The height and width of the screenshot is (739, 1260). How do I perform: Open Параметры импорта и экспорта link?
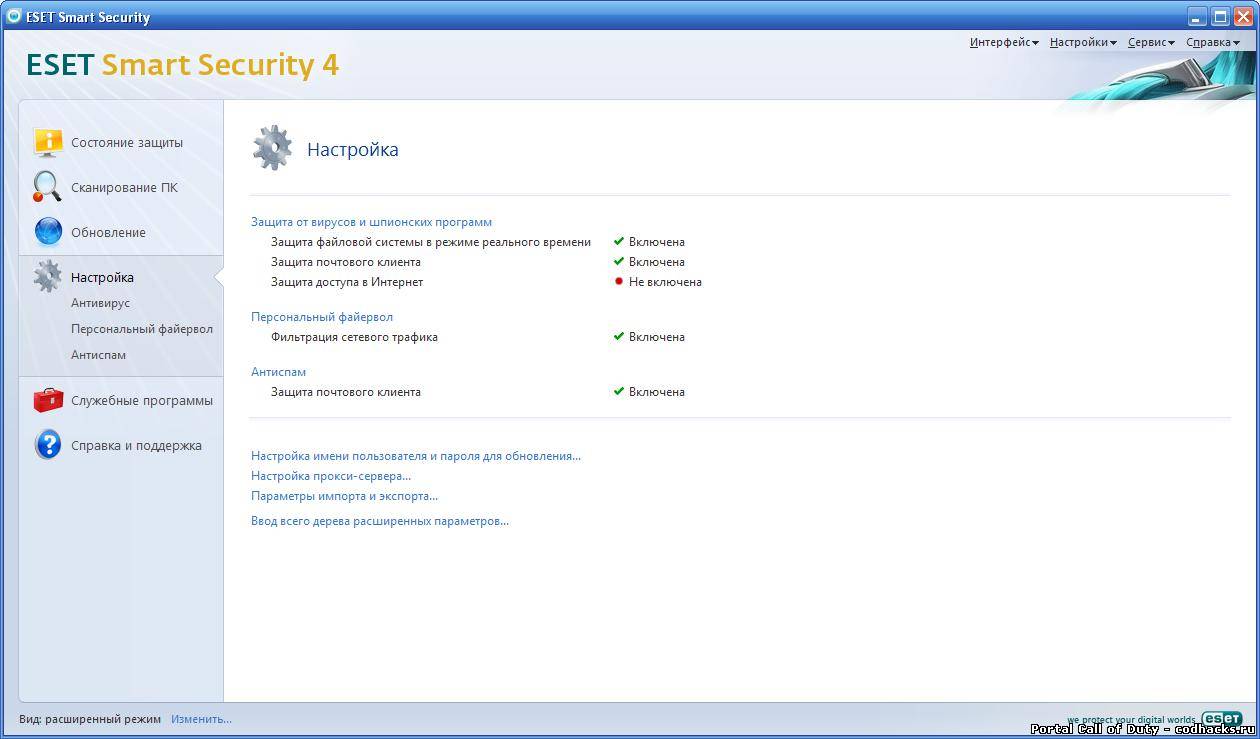coord(344,496)
